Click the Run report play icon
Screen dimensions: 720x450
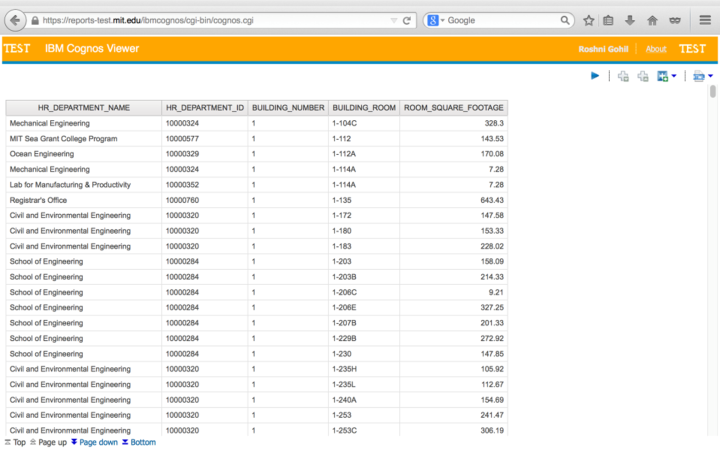(595, 76)
